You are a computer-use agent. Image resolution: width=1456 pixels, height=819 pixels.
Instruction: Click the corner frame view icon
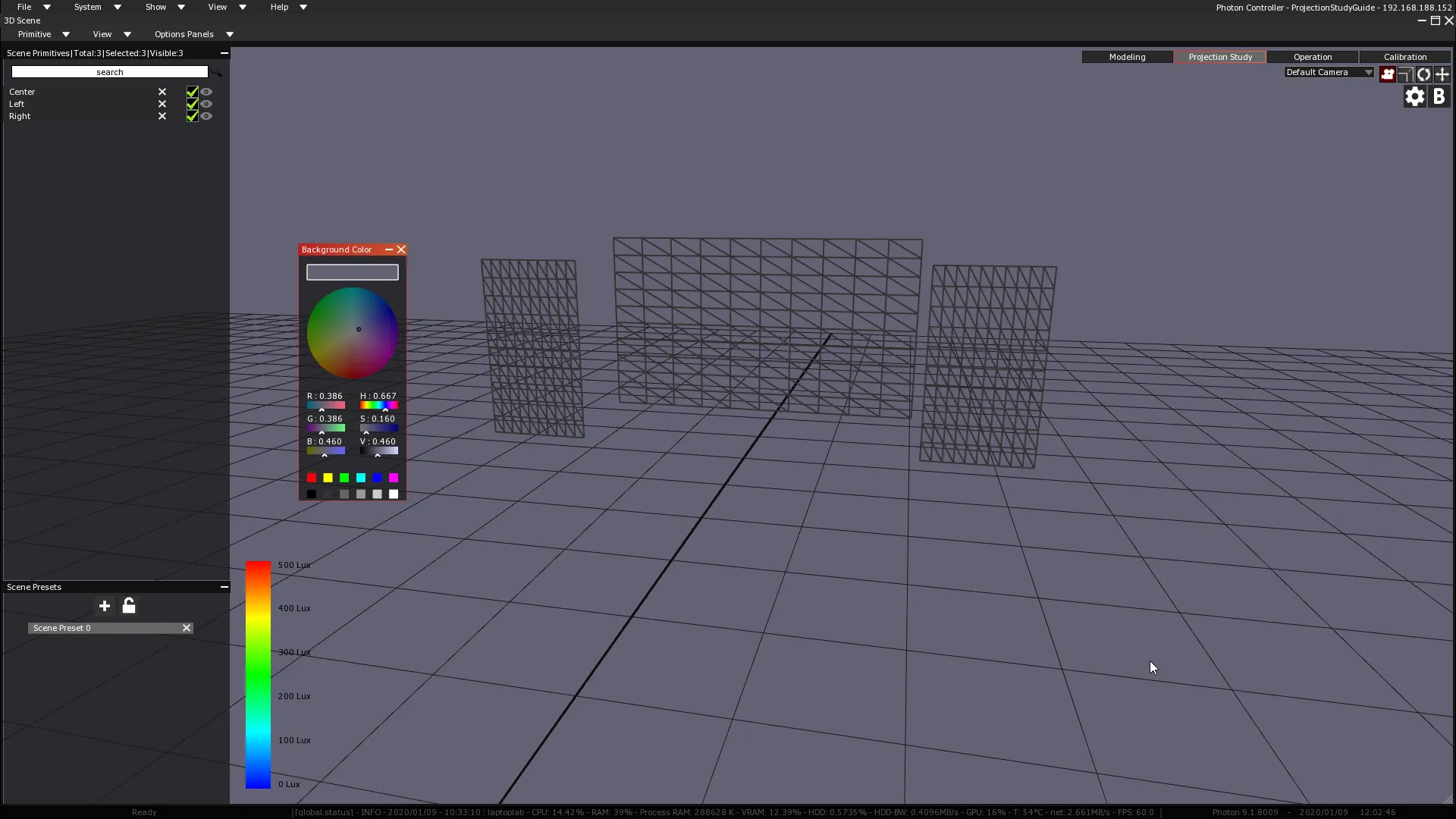point(1405,74)
